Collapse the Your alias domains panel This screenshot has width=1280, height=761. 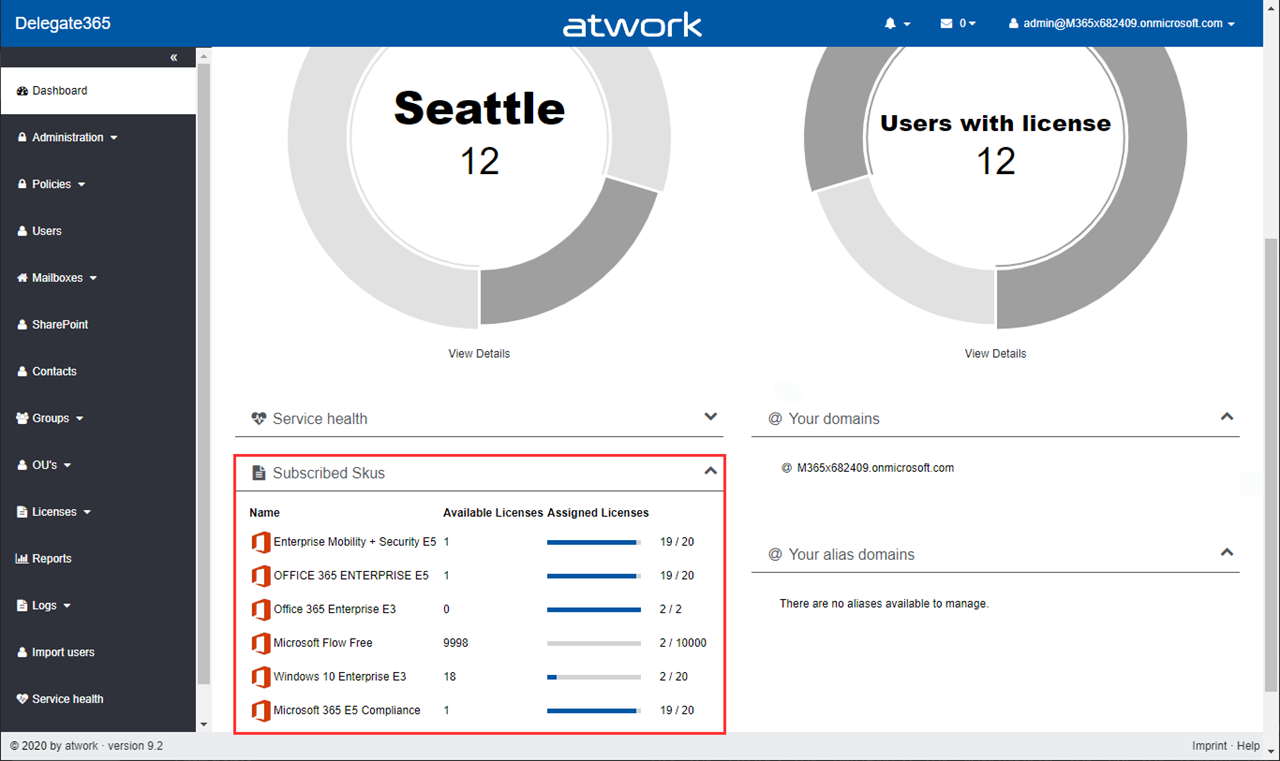1227,553
